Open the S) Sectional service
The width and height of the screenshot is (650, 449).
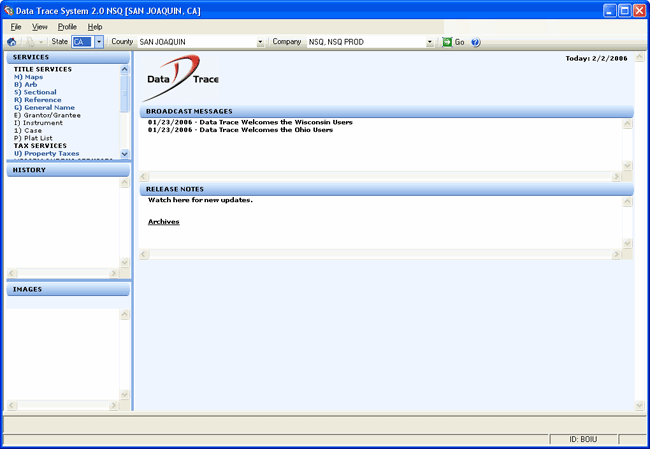point(35,92)
